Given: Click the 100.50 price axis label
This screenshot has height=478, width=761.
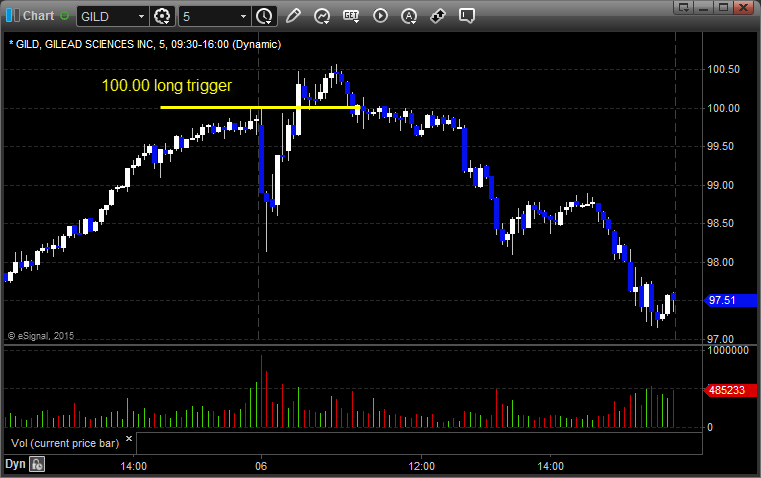Looking at the screenshot, I should [x=723, y=69].
